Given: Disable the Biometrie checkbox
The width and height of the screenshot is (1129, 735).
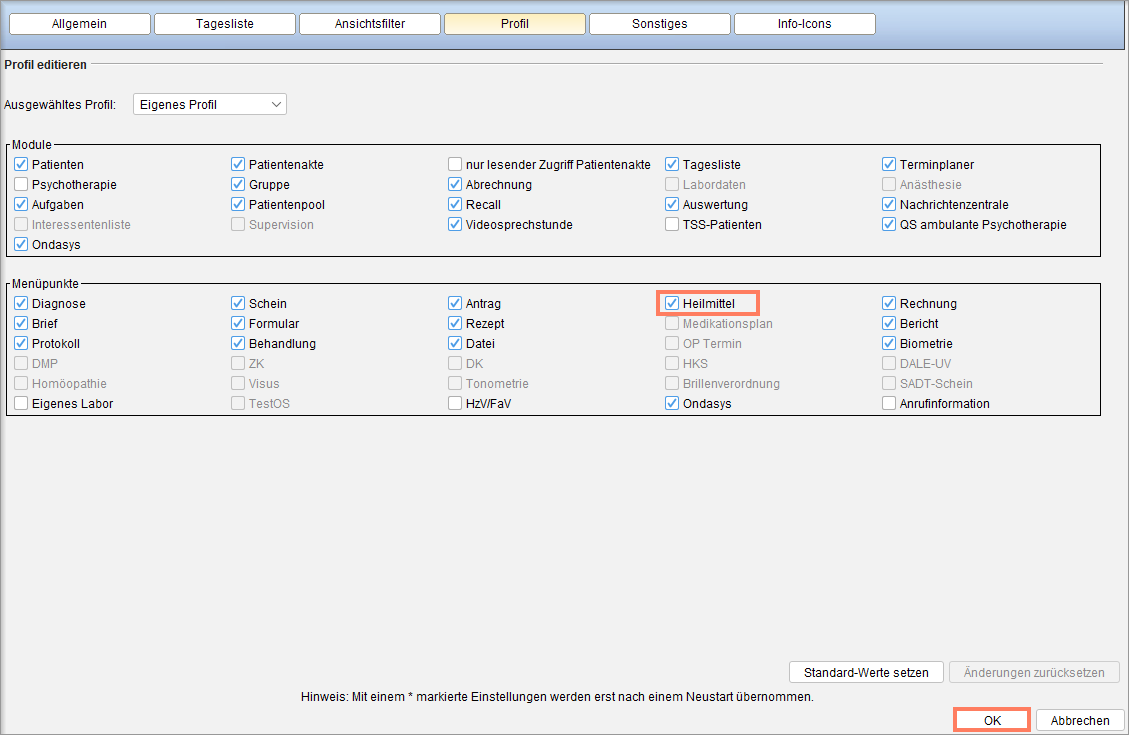Looking at the screenshot, I should click(x=889, y=343).
